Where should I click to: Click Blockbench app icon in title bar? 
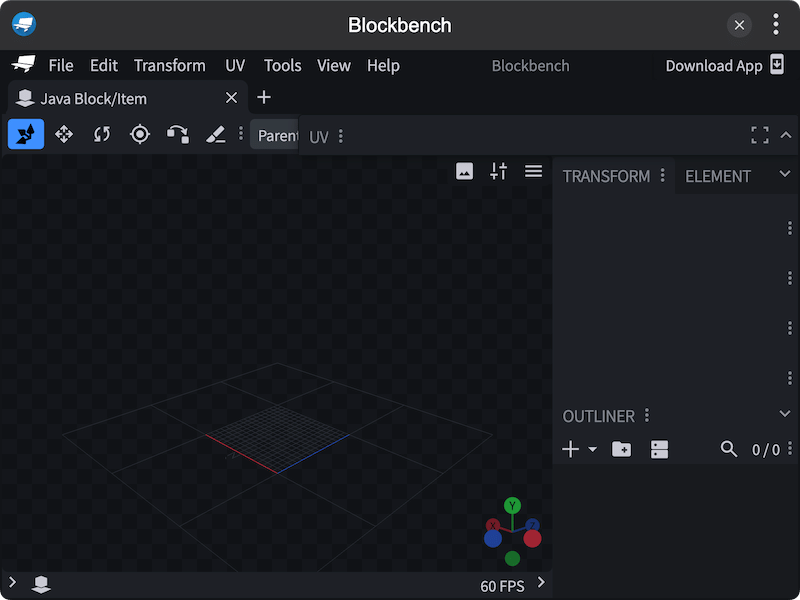click(23, 24)
